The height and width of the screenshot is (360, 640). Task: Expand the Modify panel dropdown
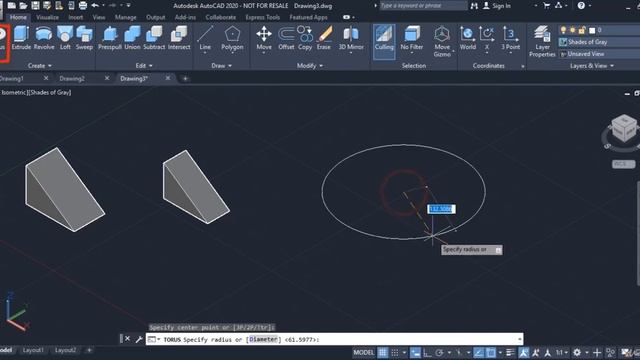pyautogui.click(x=309, y=66)
